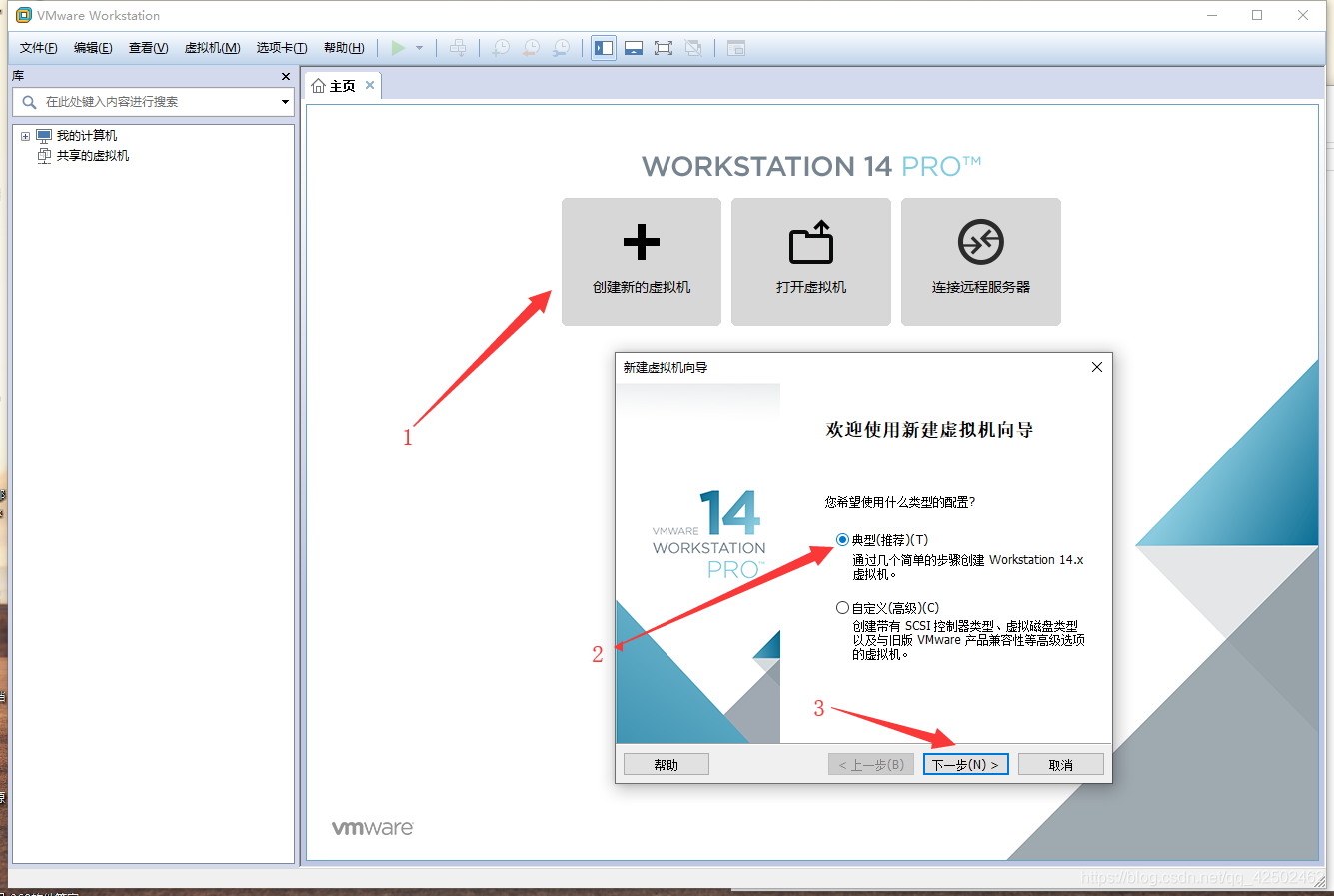
Task: Click the 取消 button in wizard
Action: click(x=1061, y=764)
